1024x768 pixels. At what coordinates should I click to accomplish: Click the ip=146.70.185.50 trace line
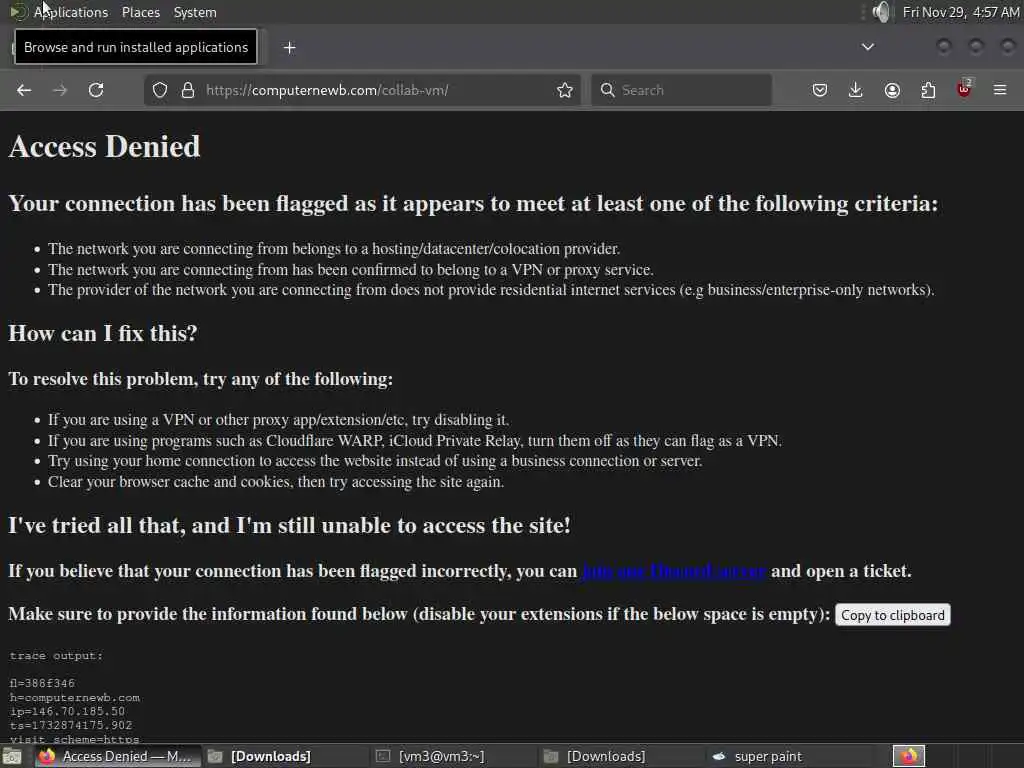(x=67, y=711)
